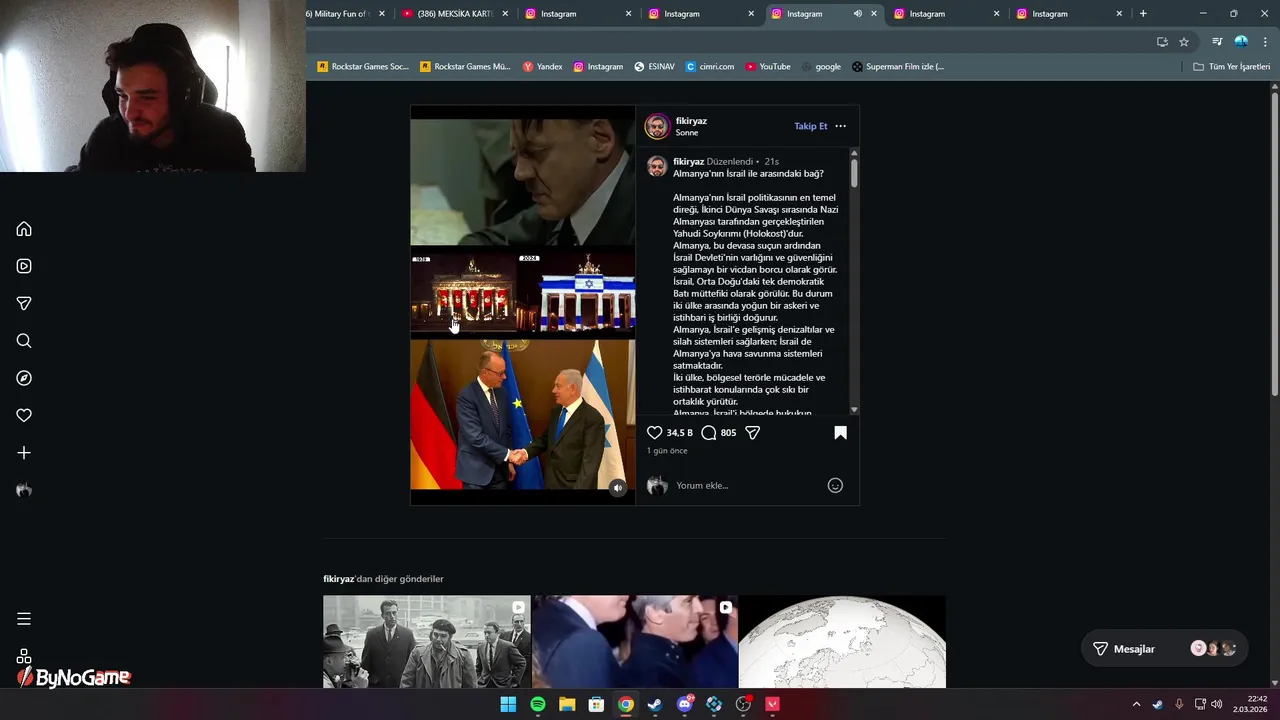Open Steam from the taskbar
The image size is (1280, 720).
655,704
